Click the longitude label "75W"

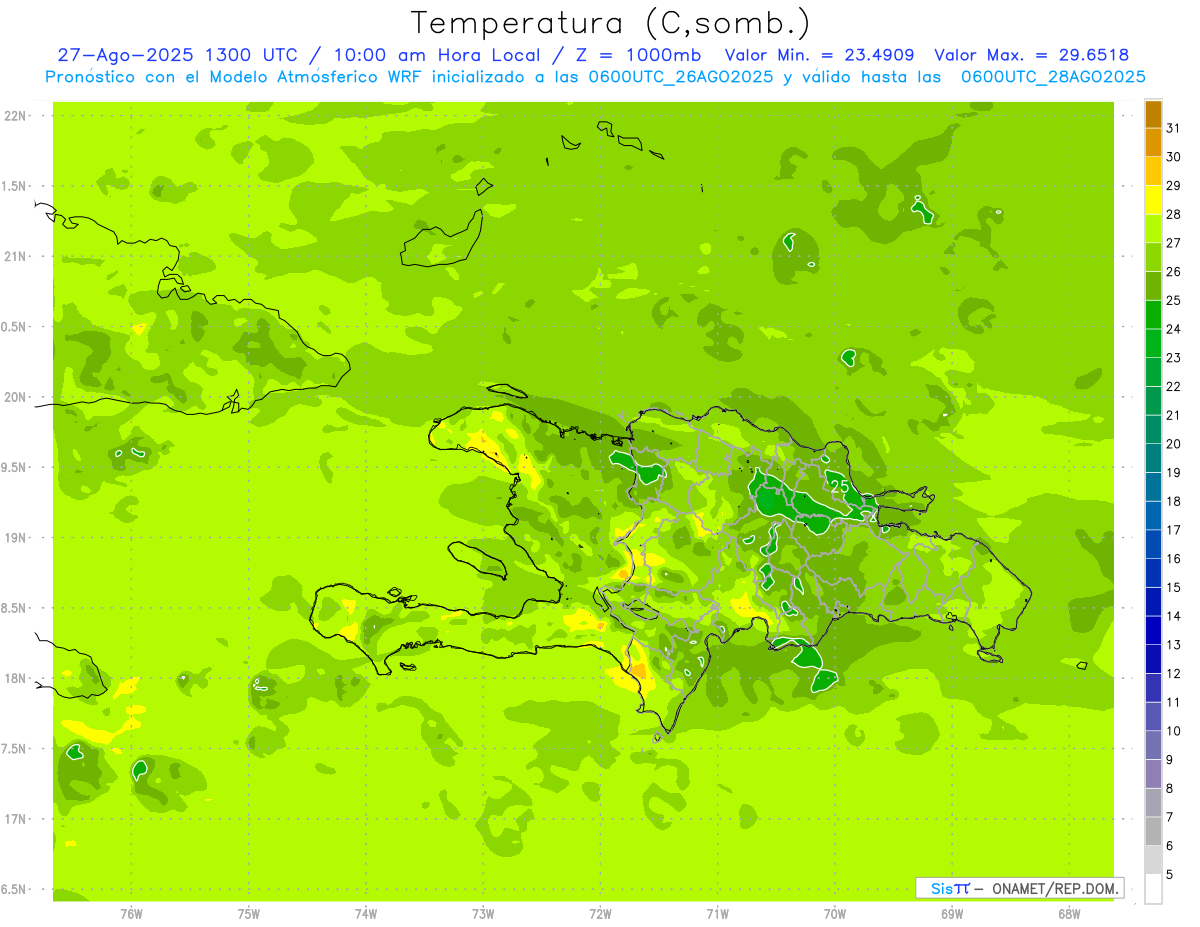(249, 914)
